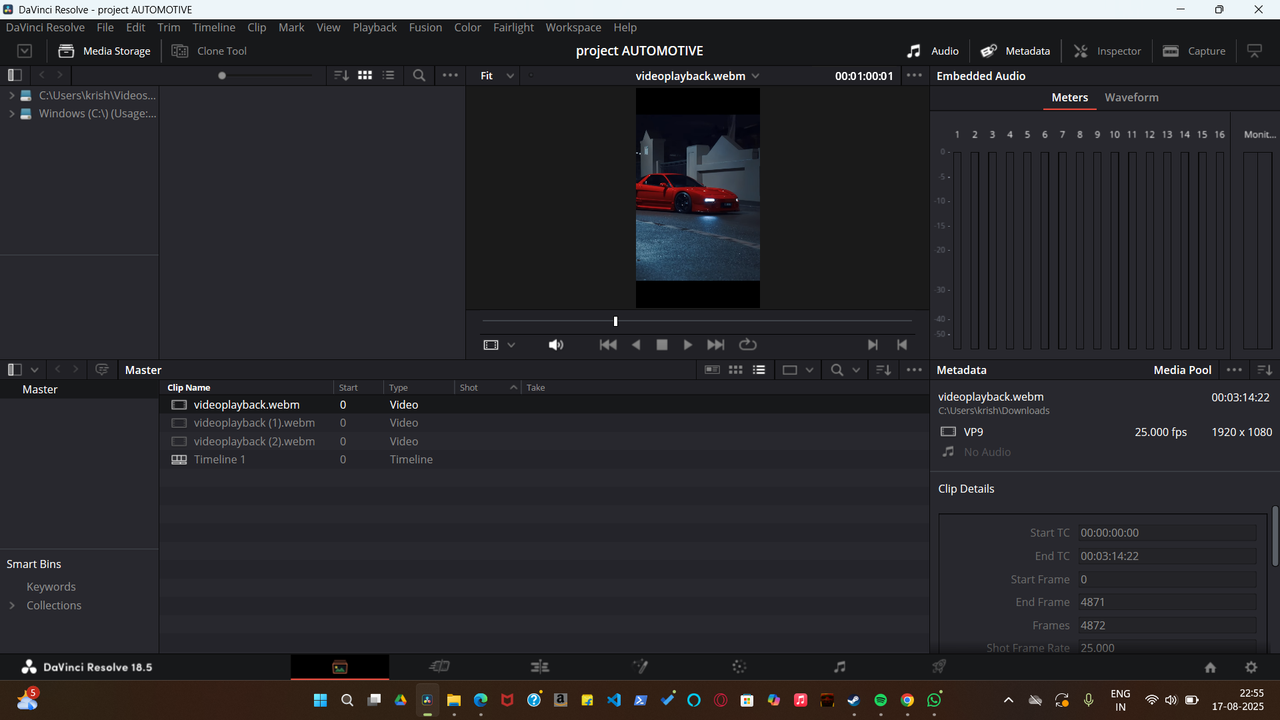Switch to the Fairlight page
Image resolution: width=1280 pixels, height=720 pixels.
[839, 666]
